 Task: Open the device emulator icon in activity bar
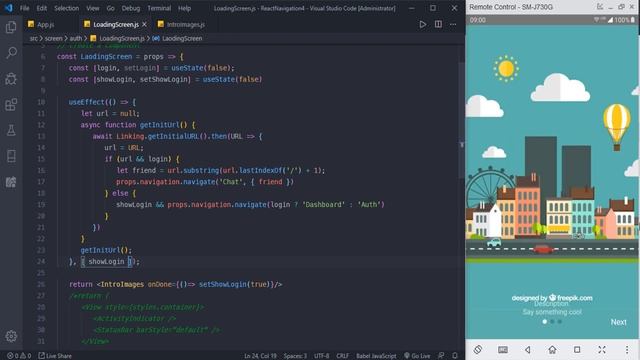pos(11,156)
